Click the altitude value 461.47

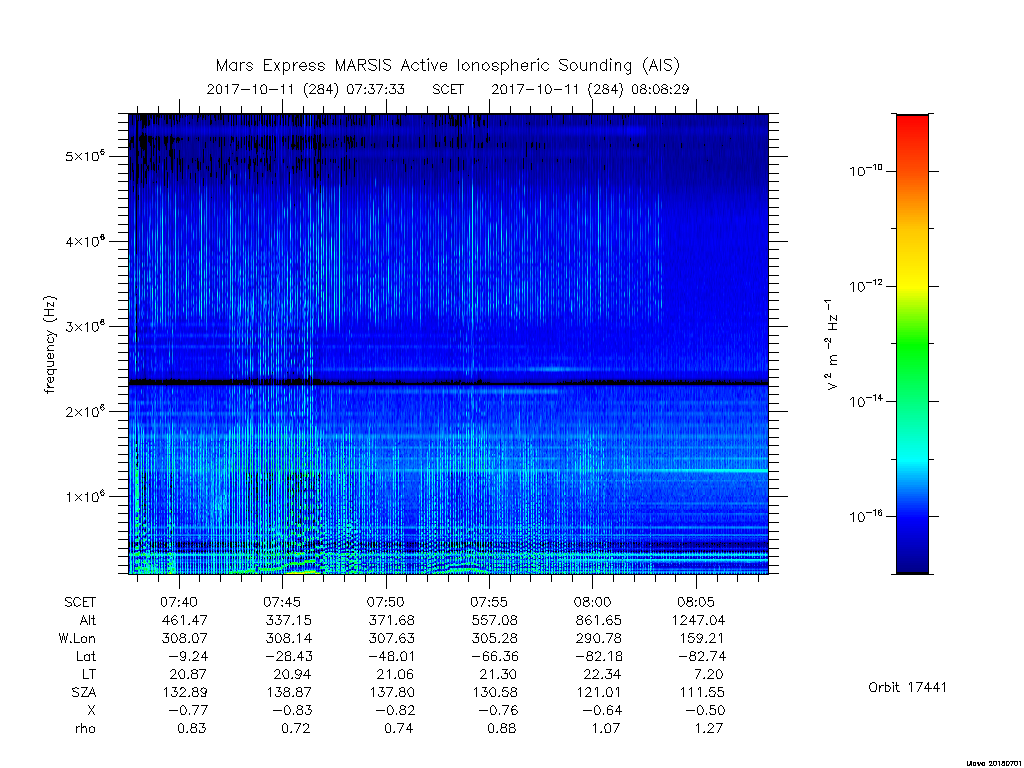coord(184,620)
